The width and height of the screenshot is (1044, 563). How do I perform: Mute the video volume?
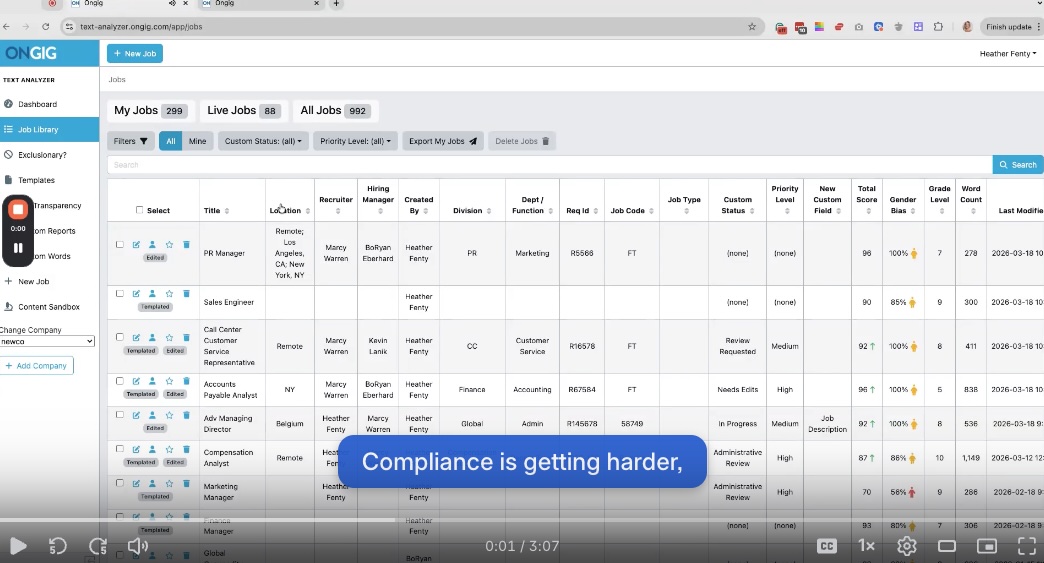coord(138,546)
